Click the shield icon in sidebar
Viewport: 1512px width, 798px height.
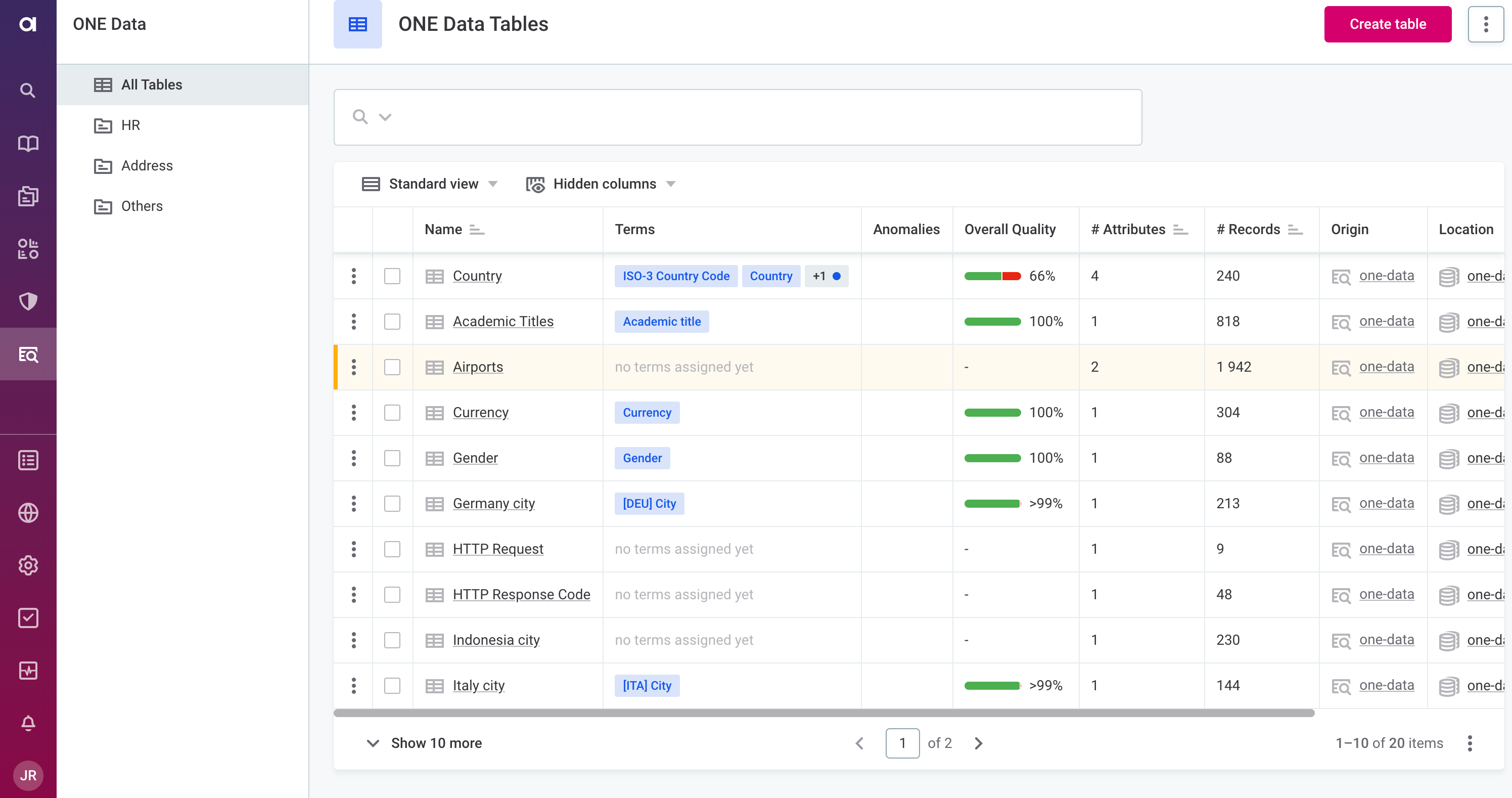click(28, 301)
